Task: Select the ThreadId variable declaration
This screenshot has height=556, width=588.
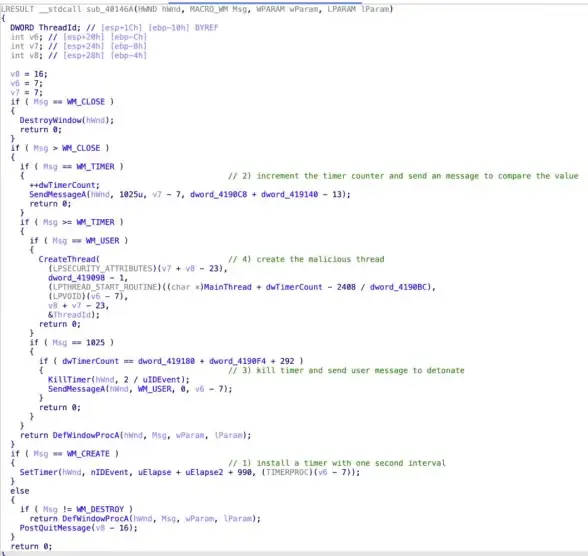Action: [45, 28]
